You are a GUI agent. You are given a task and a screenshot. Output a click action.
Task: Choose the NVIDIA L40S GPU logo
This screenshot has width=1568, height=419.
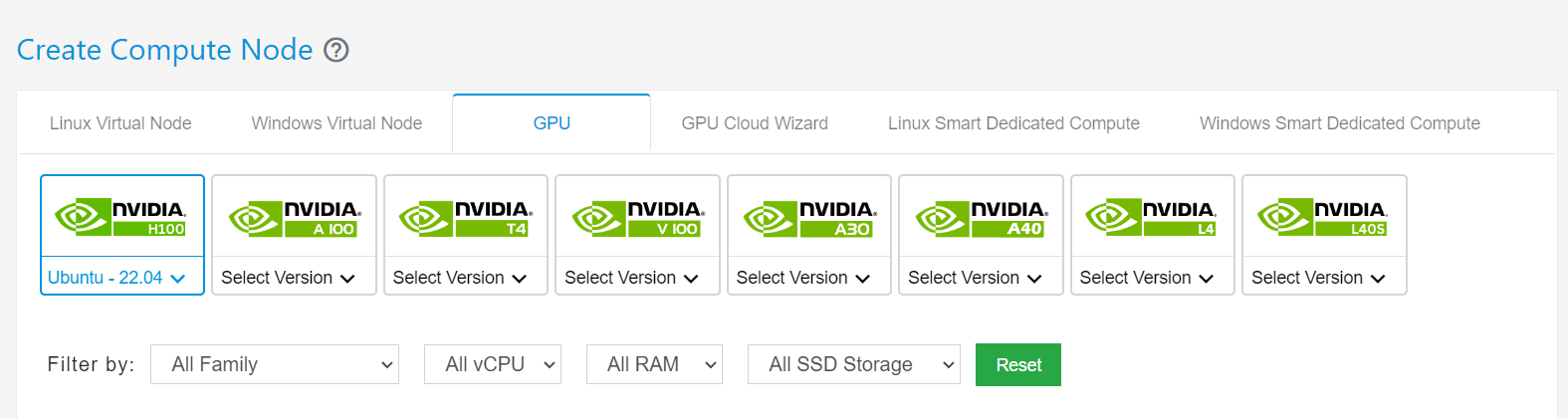pyautogui.click(x=1324, y=217)
